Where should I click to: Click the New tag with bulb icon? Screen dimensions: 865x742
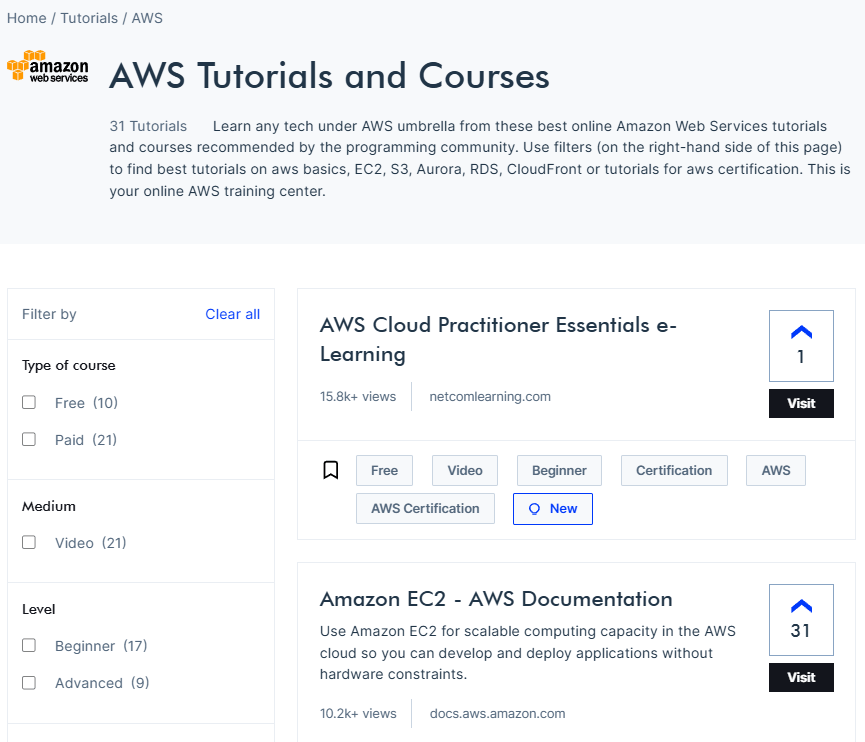click(553, 509)
